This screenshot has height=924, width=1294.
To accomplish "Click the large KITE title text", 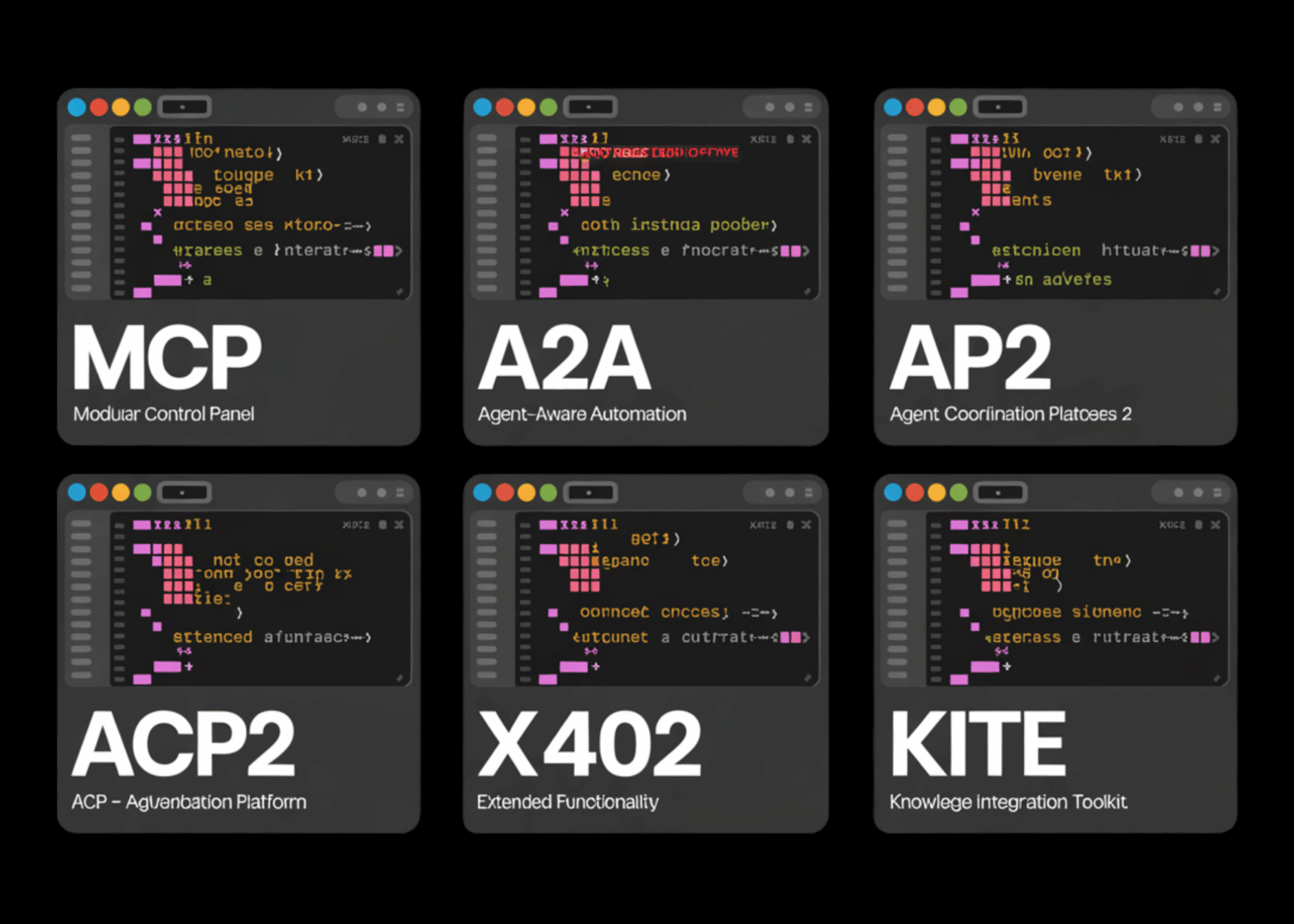I will click(x=978, y=744).
